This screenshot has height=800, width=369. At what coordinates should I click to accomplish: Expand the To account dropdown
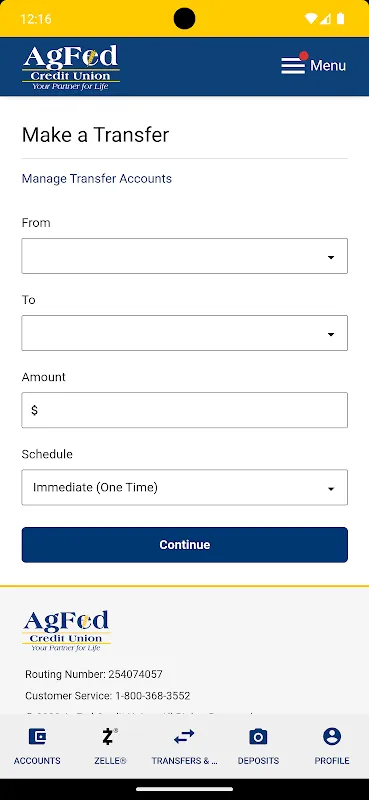pyautogui.click(x=184, y=333)
